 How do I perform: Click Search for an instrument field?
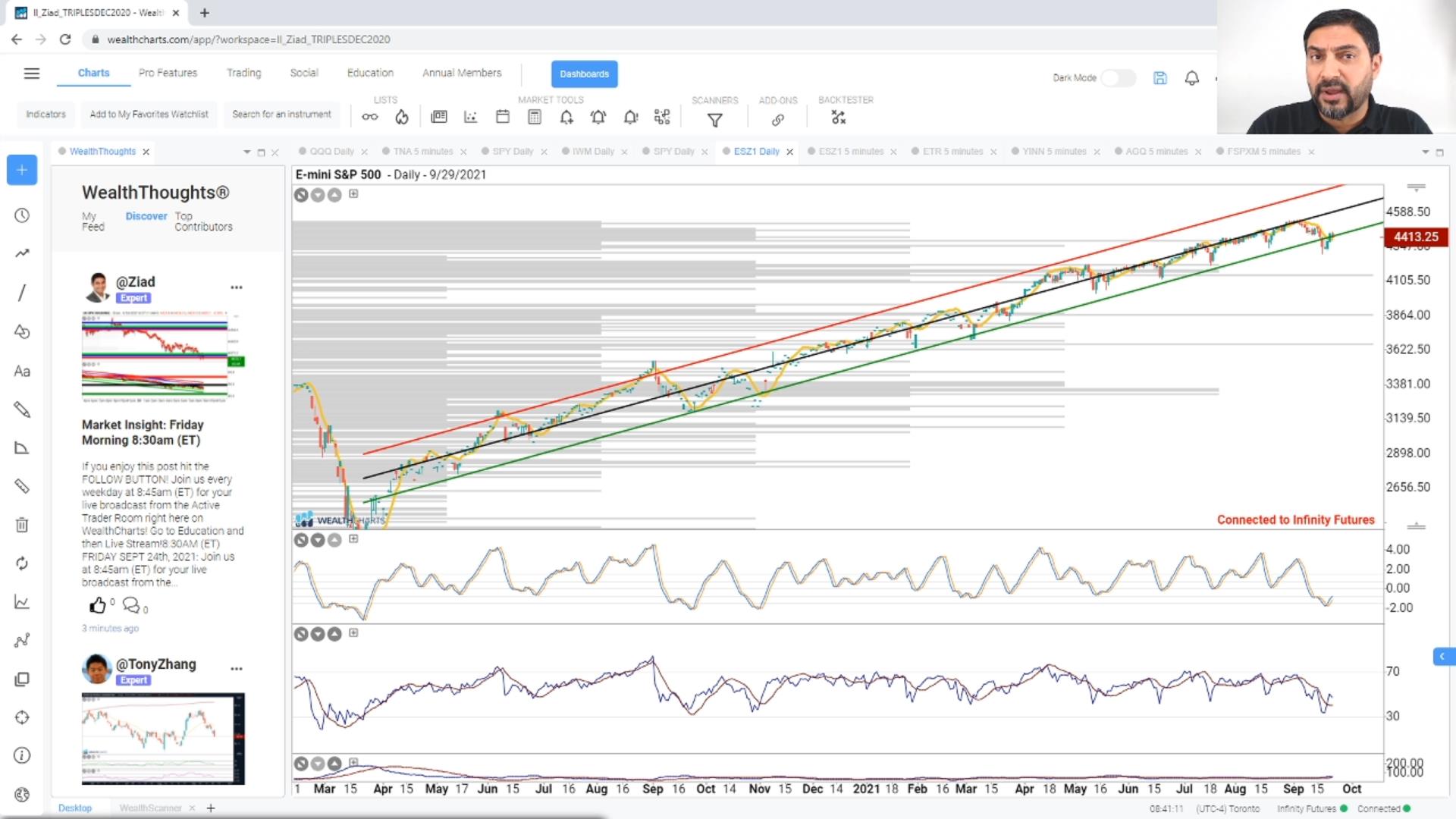[x=281, y=115]
